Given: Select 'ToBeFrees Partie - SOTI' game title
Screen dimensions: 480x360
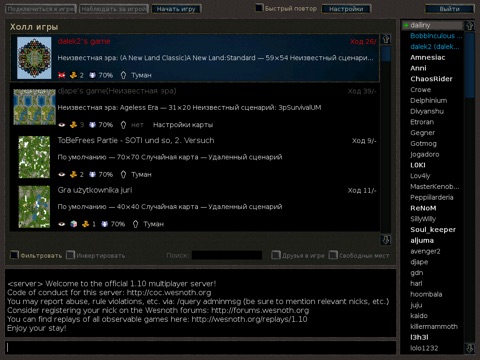Looking at the screenshot, I should [x=136, y=140].
